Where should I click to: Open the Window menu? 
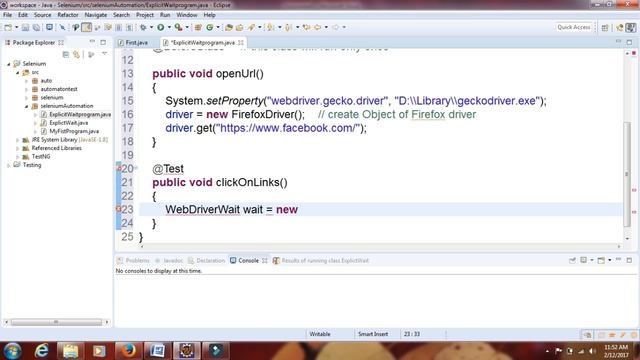pos(187,15)
